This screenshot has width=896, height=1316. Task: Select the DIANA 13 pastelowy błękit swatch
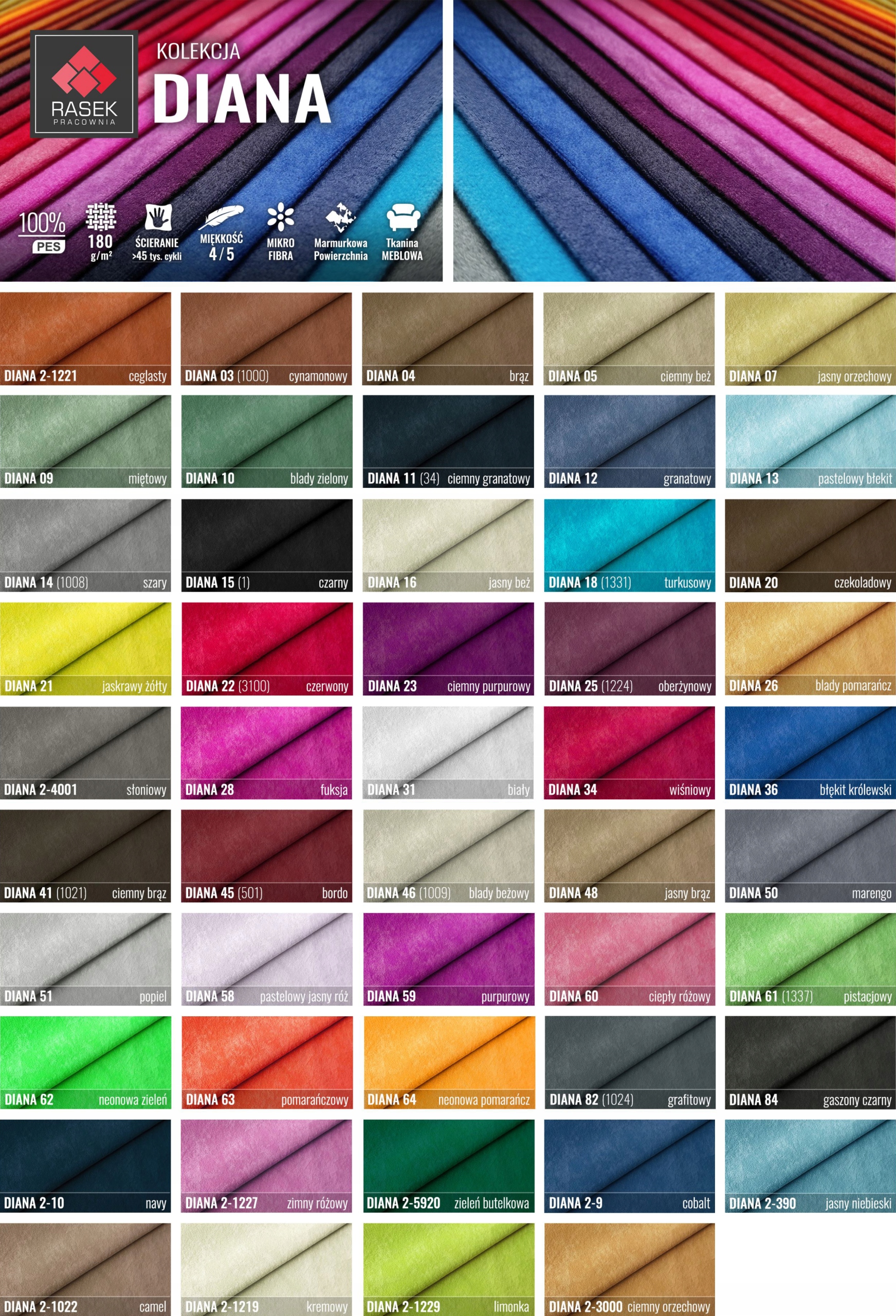(x=811, y=442)
